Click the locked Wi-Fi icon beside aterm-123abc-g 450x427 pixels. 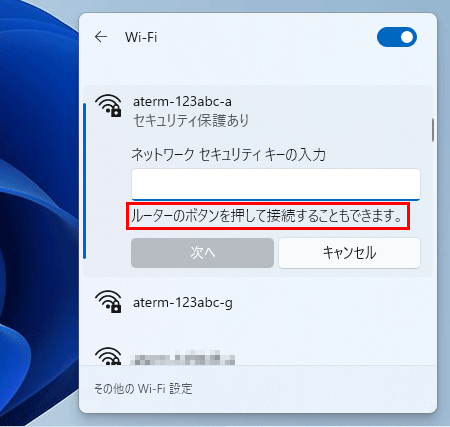[x=108, y=301]
